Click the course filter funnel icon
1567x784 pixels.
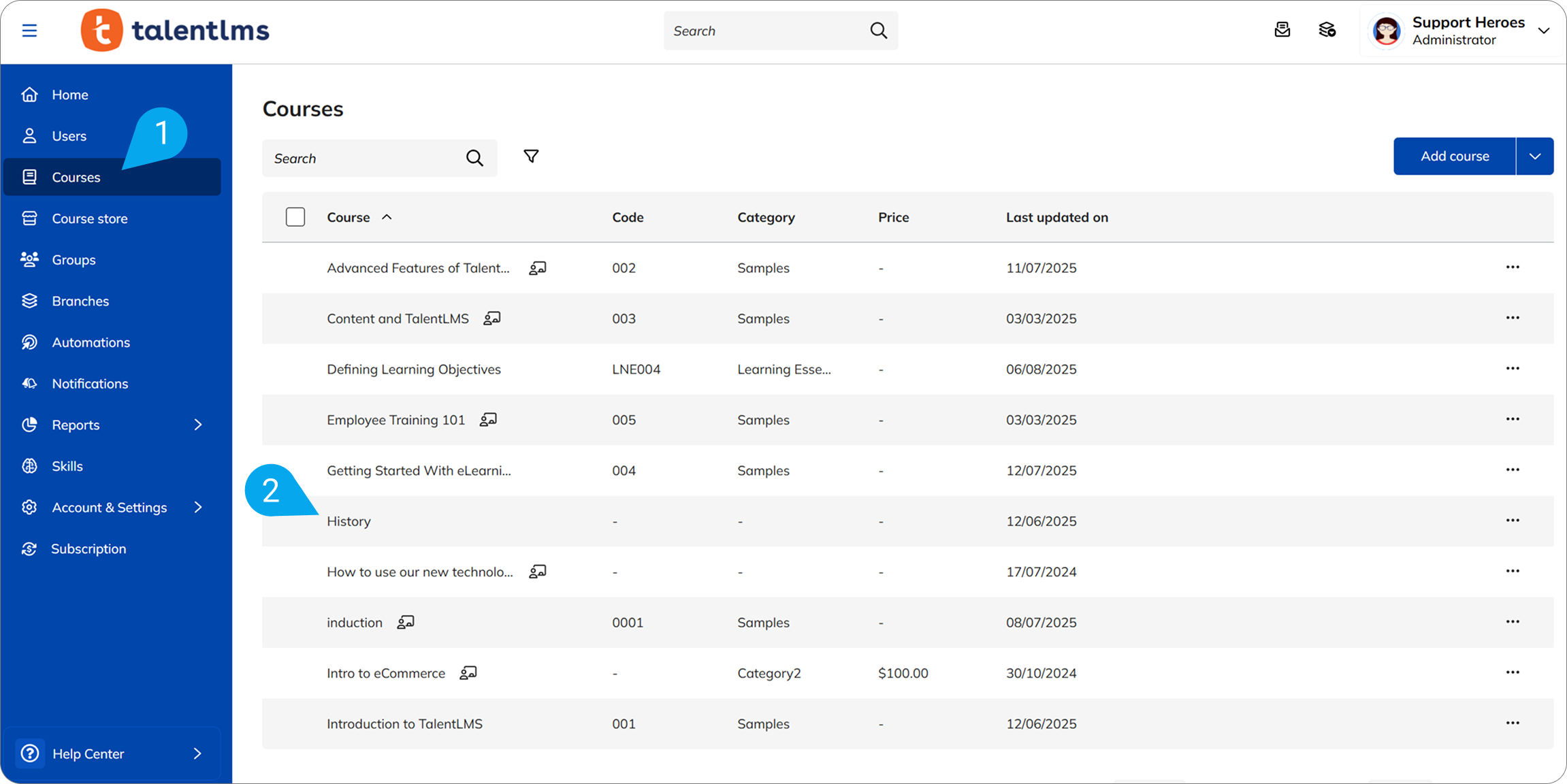(531, 157)
